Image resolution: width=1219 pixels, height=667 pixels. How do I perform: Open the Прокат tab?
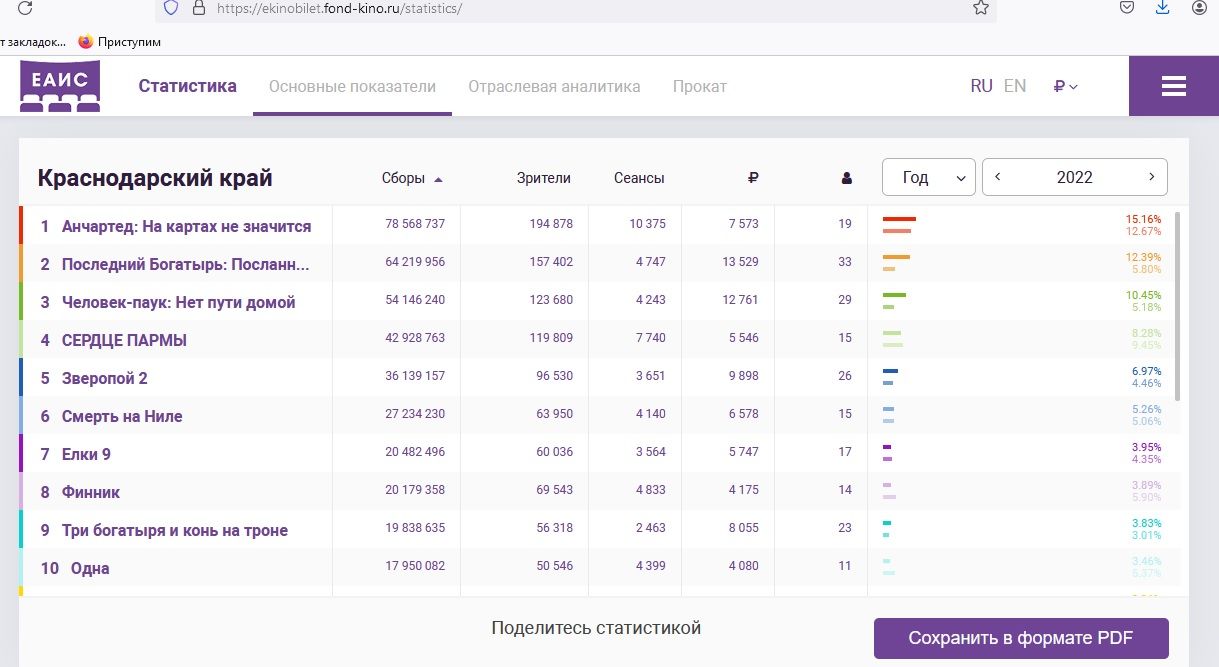[x=699, y=86]
